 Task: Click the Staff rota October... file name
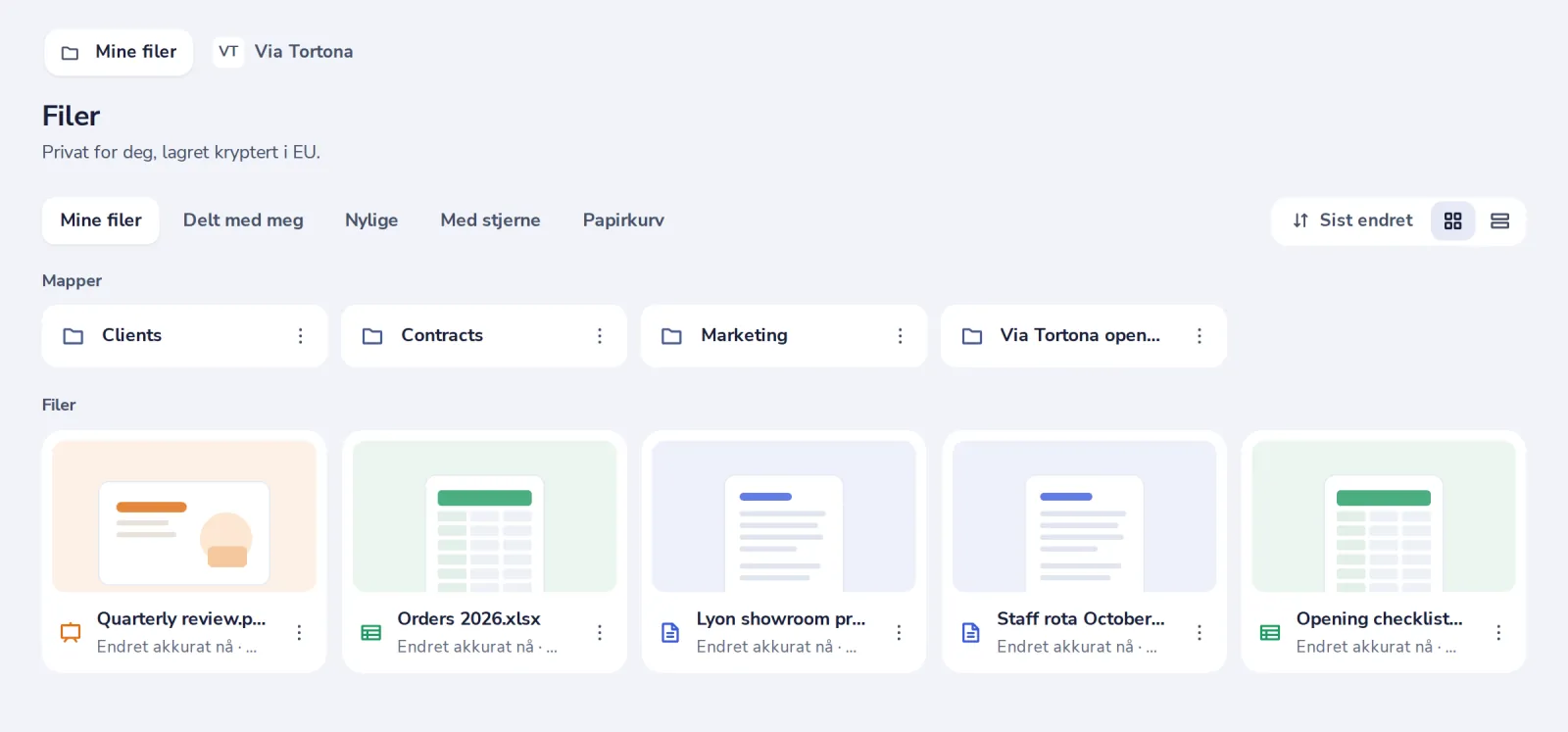point(1081,619)
